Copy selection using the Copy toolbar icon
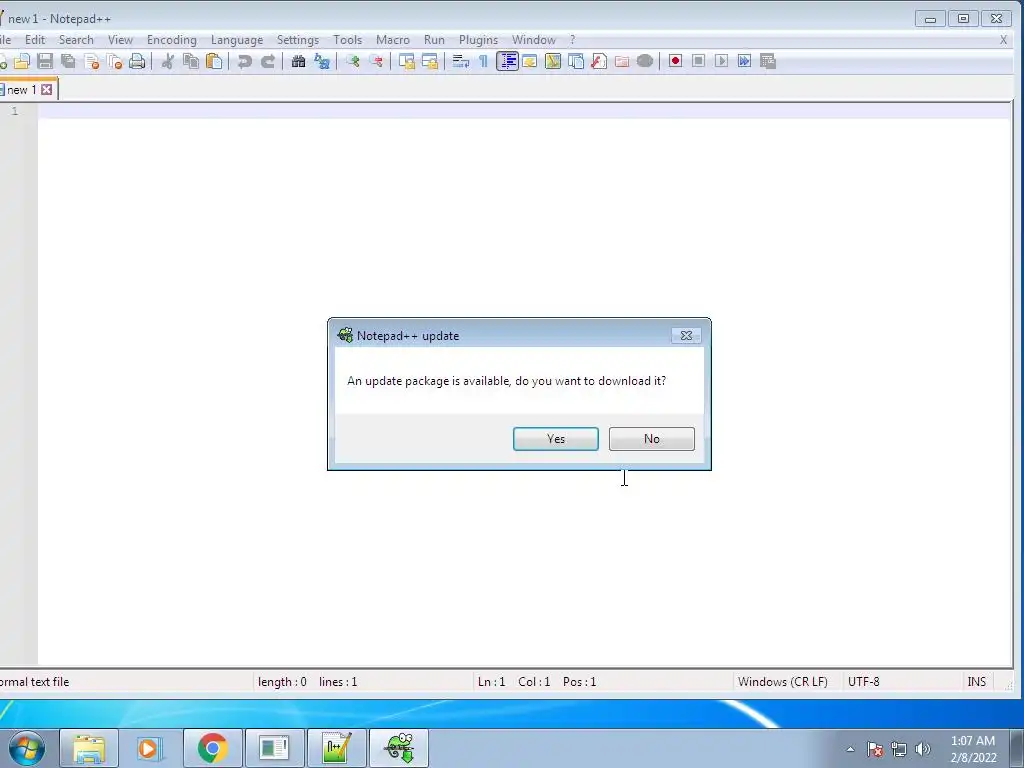This screenshot has height=768, width=1024. 191,61
